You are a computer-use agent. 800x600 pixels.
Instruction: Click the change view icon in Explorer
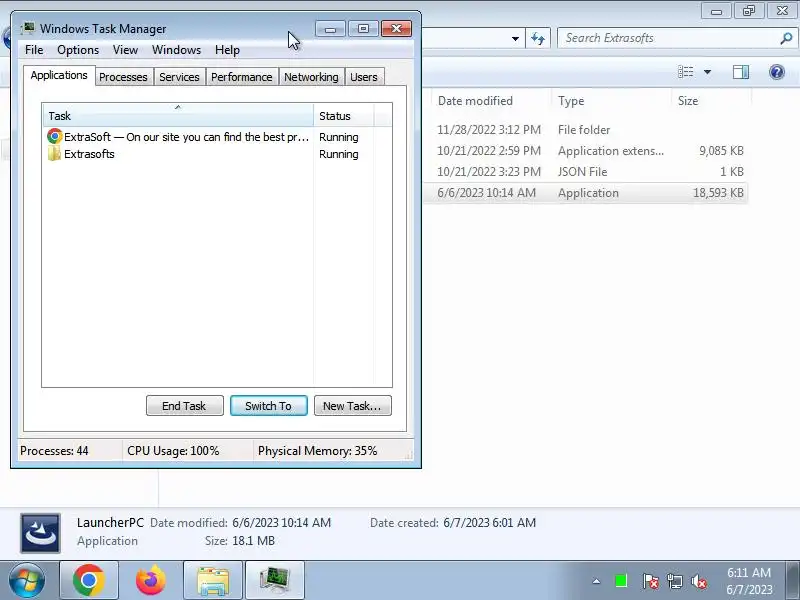click(x=685, y=72)
